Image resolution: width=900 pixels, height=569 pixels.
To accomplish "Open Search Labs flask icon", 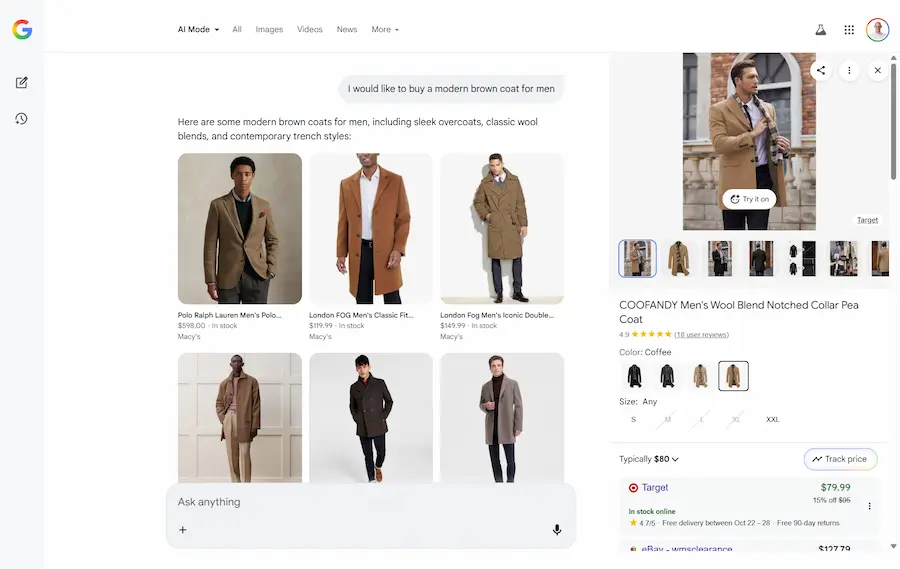I will click(821, 30).
